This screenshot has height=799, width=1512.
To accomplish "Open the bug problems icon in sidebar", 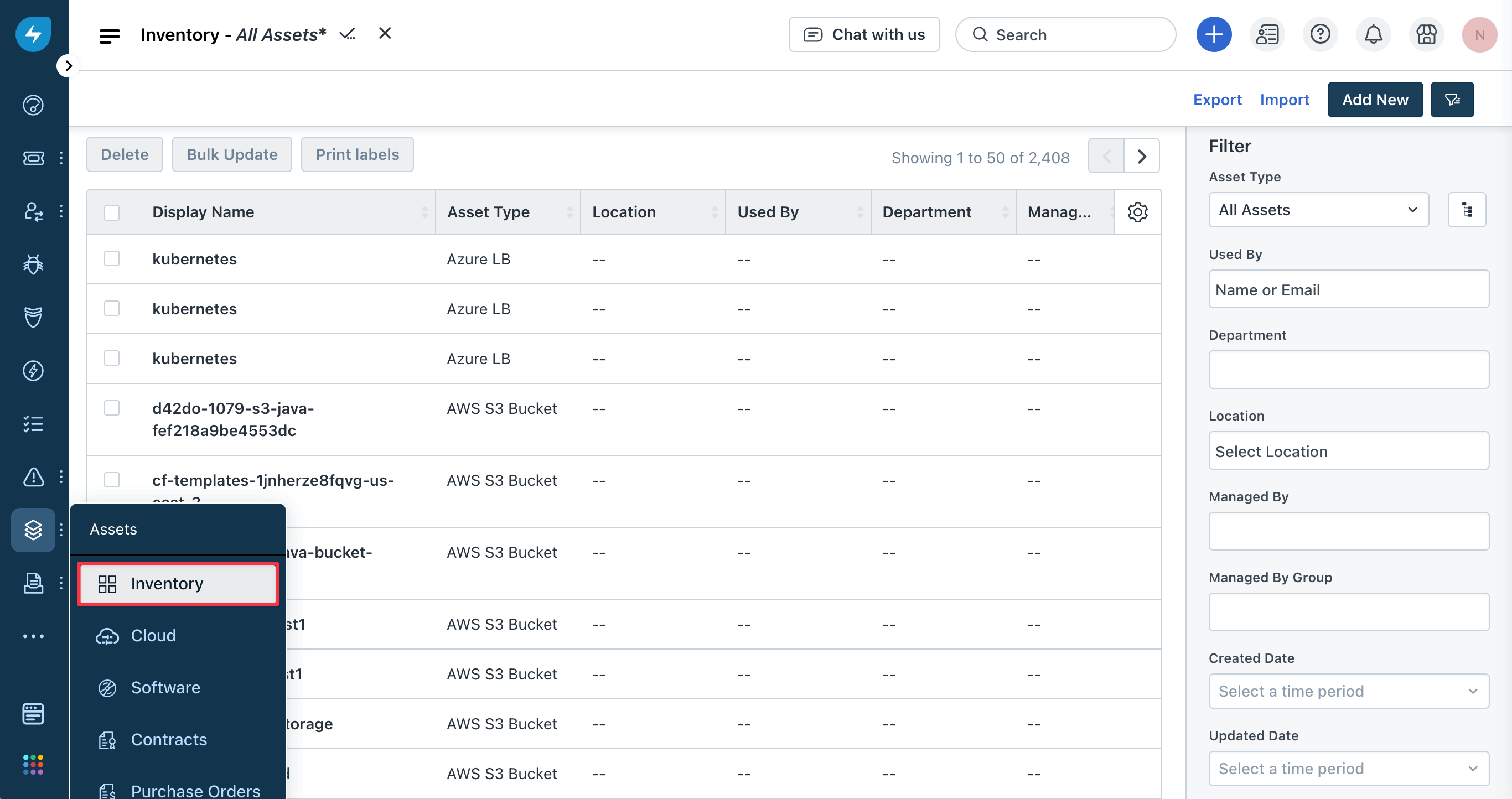I will tap(33, 264).
